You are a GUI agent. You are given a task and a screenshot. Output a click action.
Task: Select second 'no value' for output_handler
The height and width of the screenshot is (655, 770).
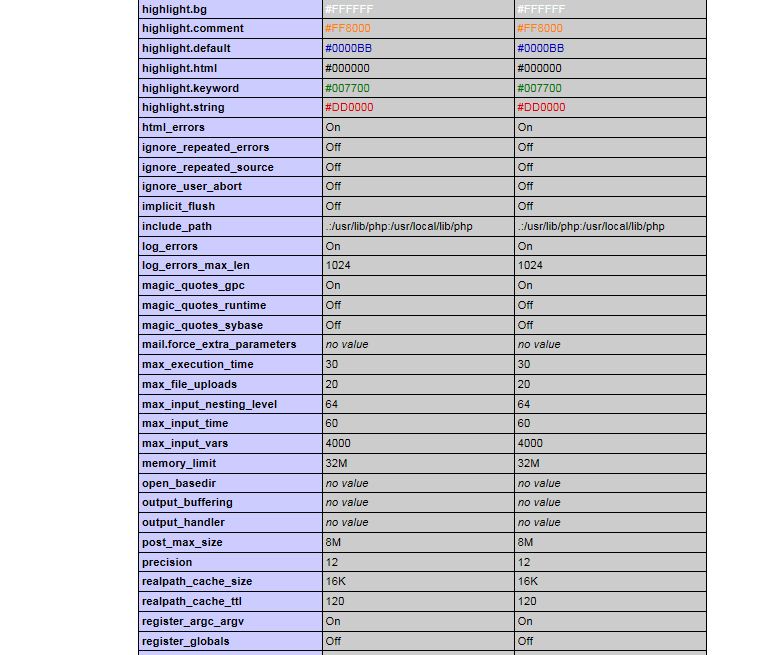click(x=539, y=522)
